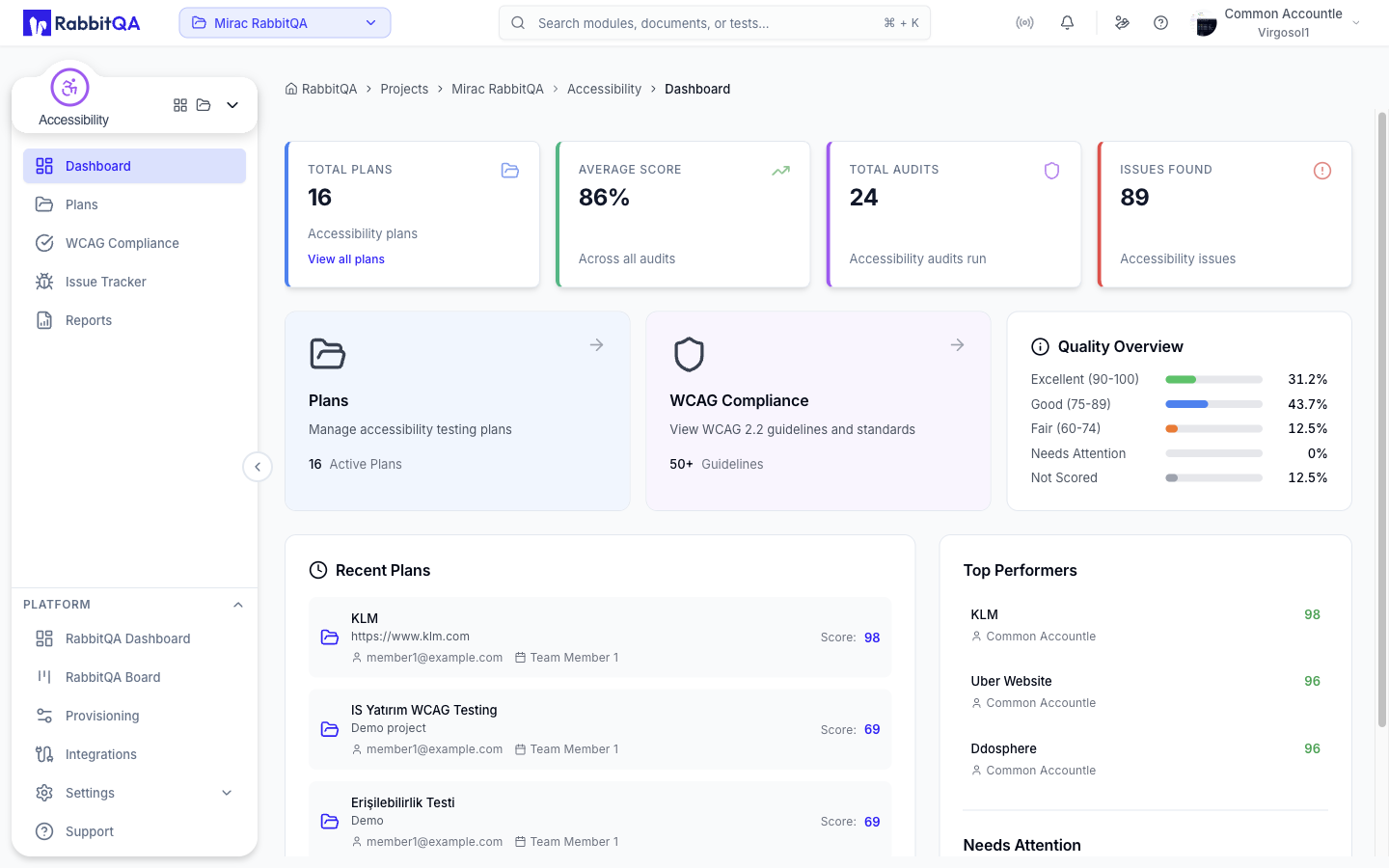1389x868 pixels.
Task: Open Reports in the sidebar
Action: [134, 320]
